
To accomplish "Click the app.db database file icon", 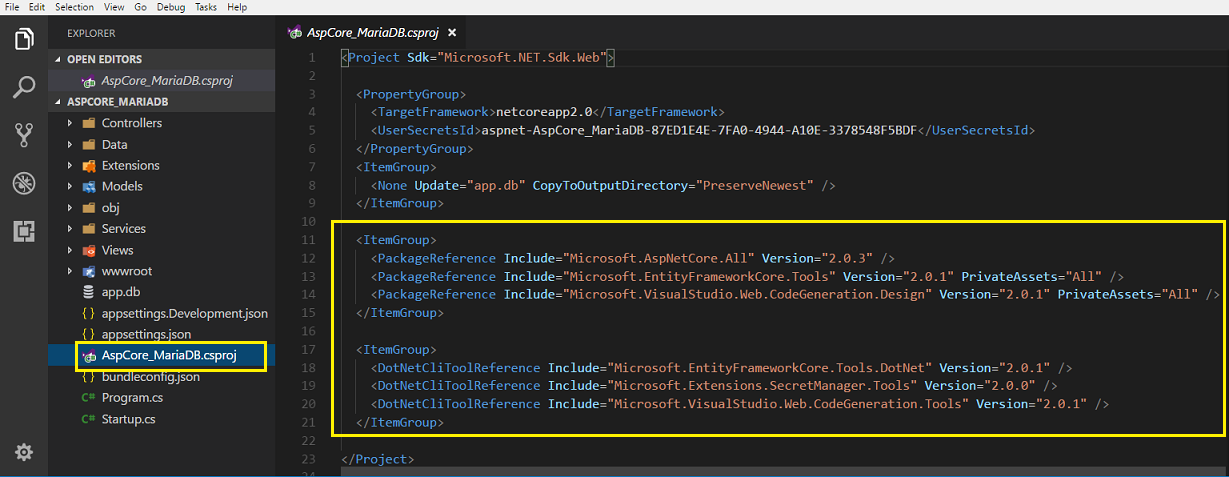I will 88,292.
